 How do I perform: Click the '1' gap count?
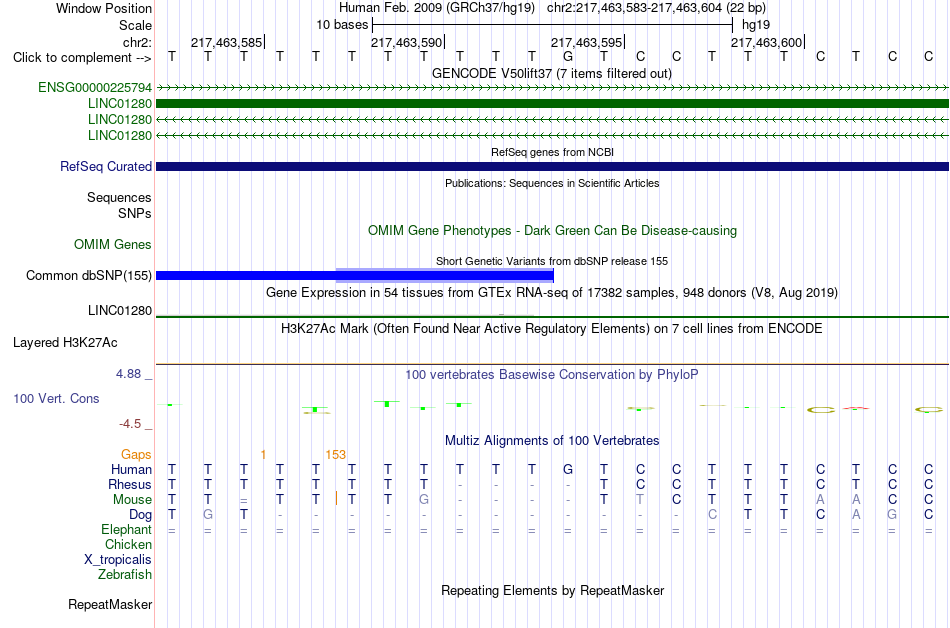click(263, 455)
